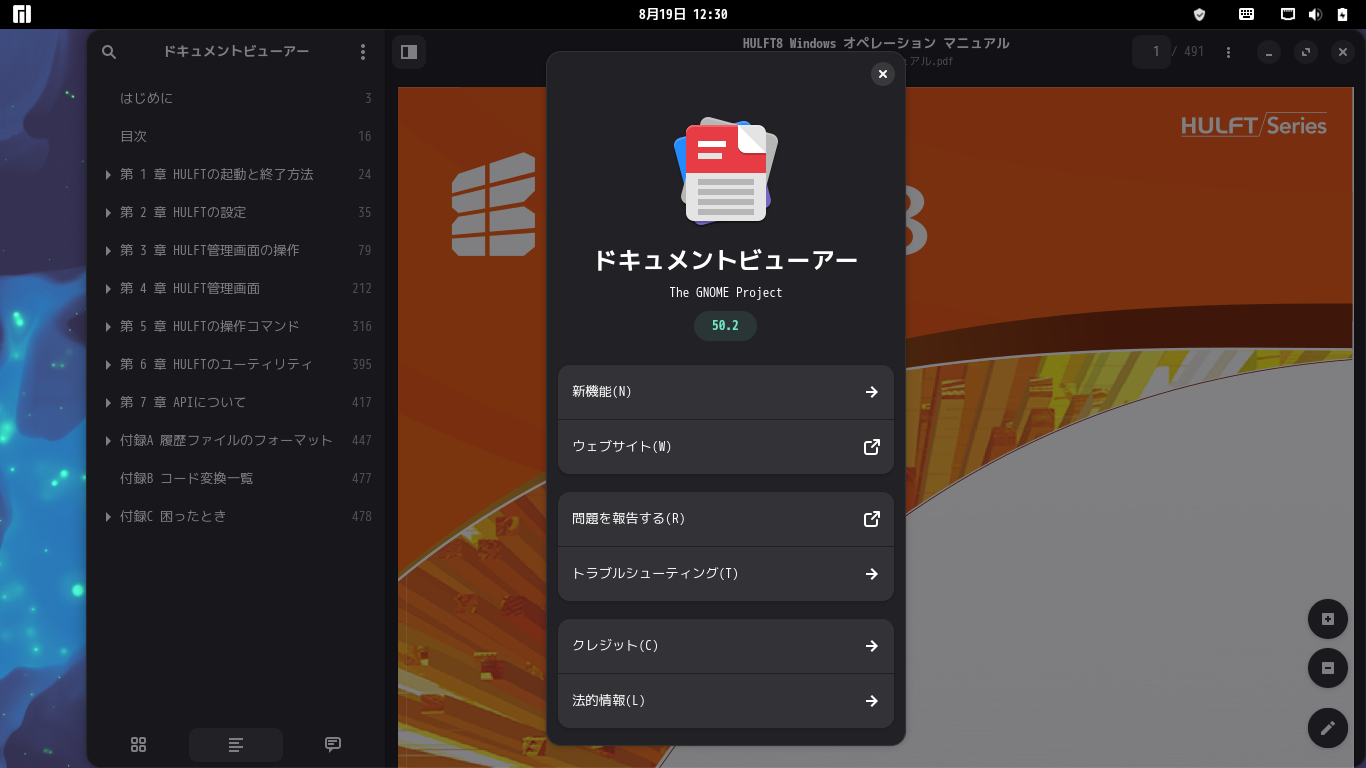Click the external link icon for ウェブサイト(W)
This screenshot has height=768, width=1366.
tap(872, 447)
